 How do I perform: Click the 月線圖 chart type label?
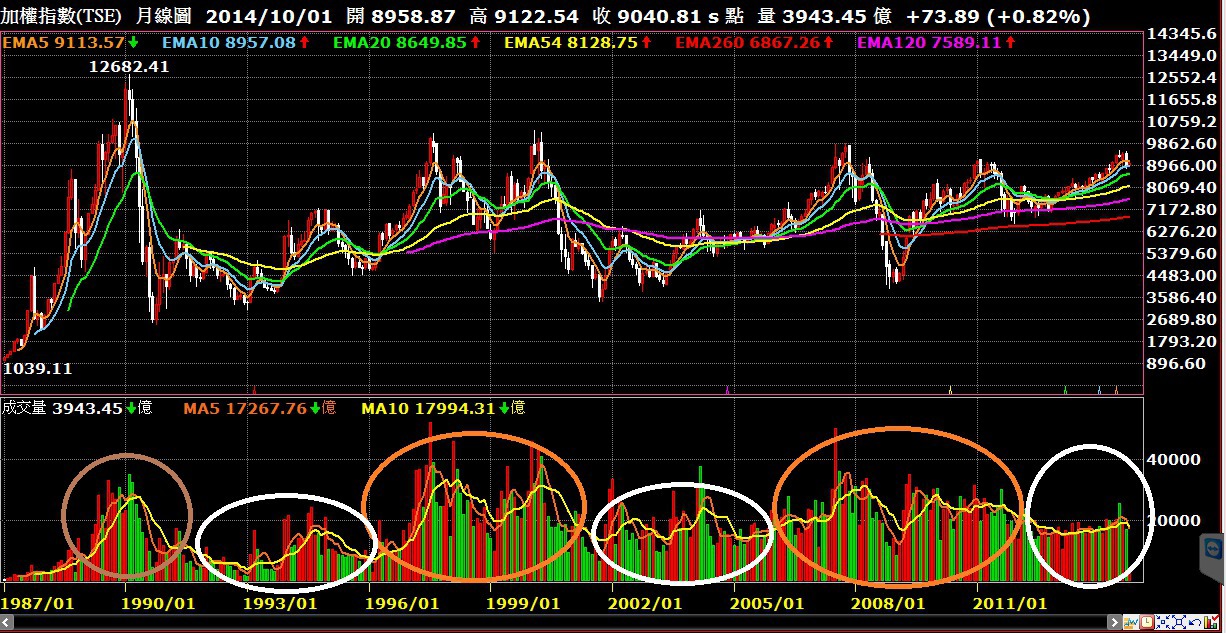(163, 17)
